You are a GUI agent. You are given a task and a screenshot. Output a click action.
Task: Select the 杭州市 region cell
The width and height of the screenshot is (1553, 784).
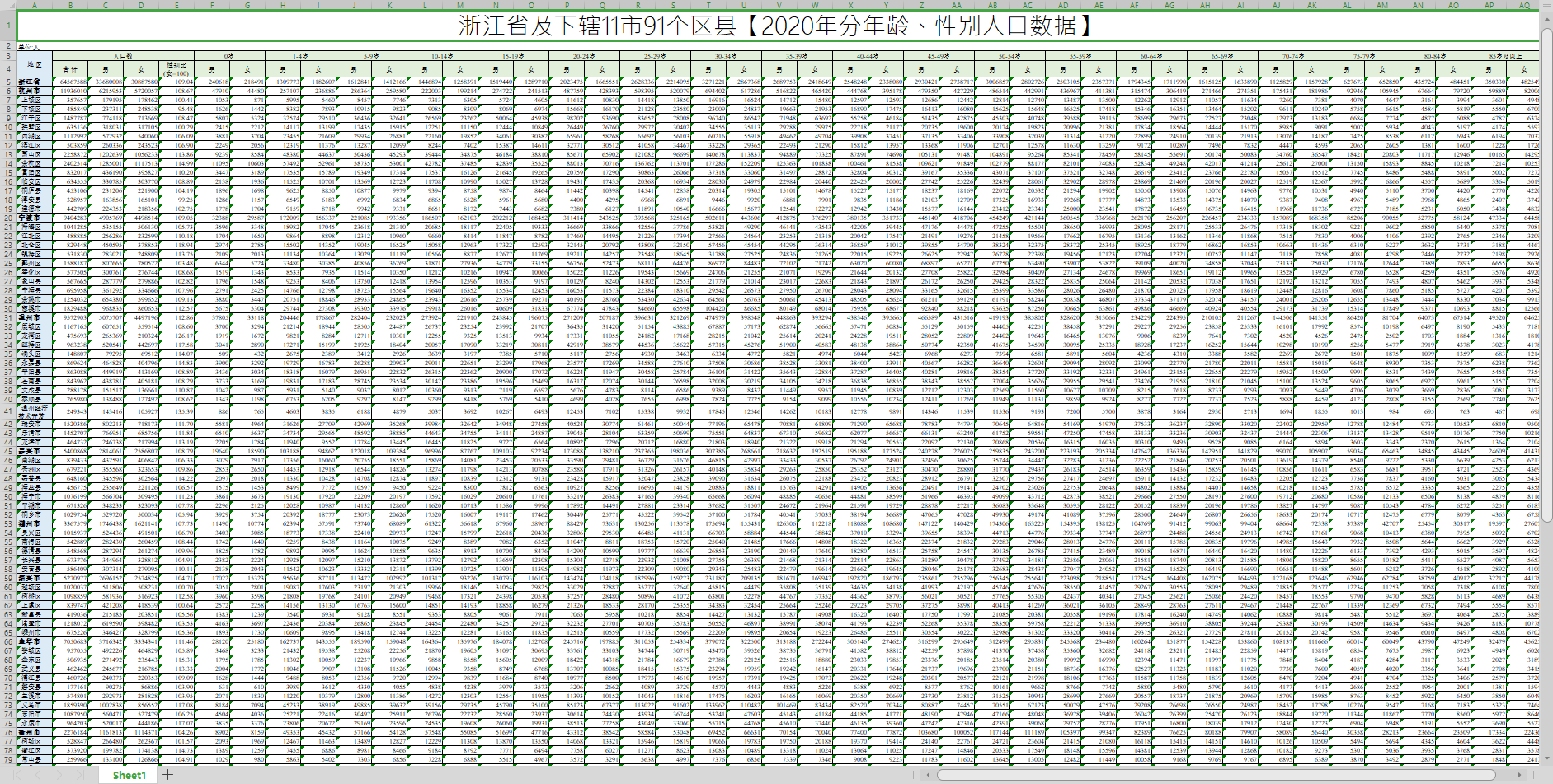tap(34, 91)
